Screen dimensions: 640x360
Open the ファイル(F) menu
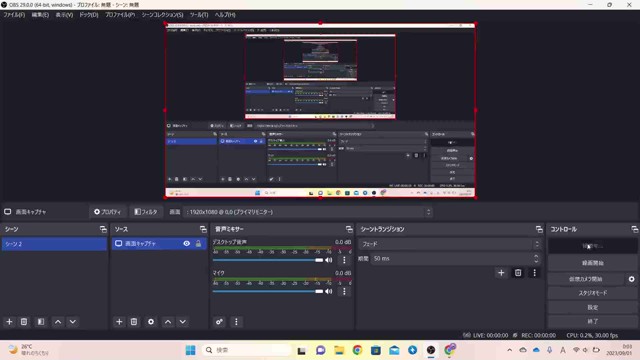coord(14,15)
